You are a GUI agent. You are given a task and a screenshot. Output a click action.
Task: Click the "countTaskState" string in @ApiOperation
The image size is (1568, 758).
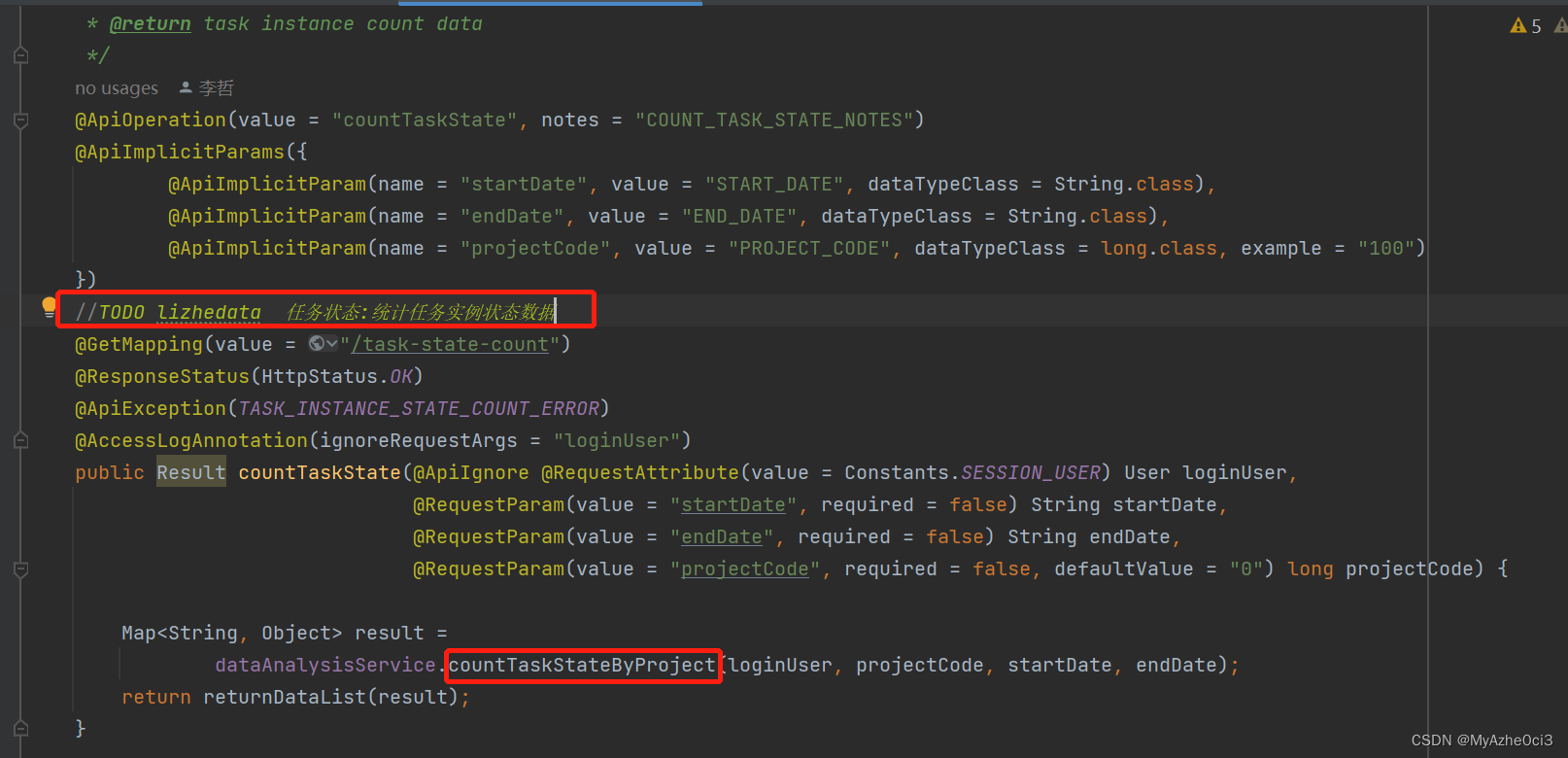coord(425,120)
